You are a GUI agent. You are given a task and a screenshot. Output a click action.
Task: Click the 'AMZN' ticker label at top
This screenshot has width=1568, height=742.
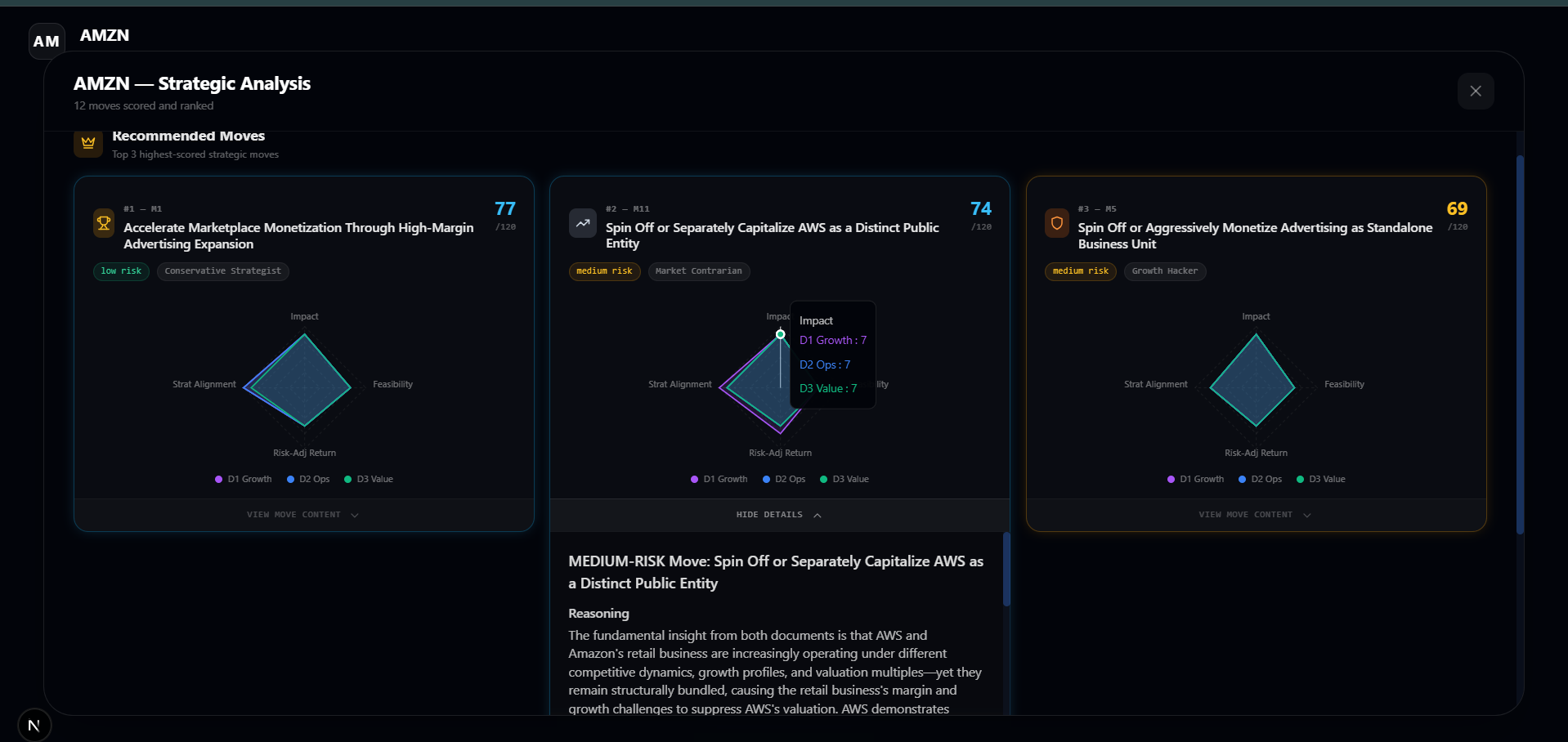[105, 35]
